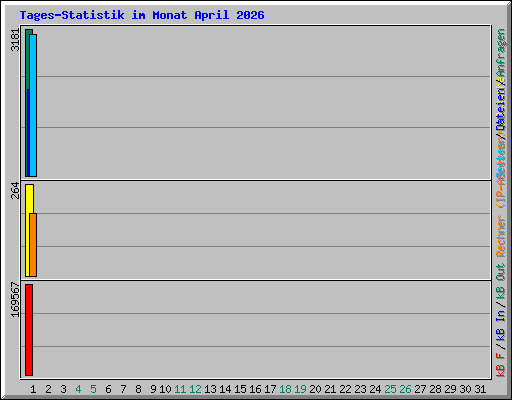
Task: Click day 23 on the x-axis
Action: coord(360,389)
